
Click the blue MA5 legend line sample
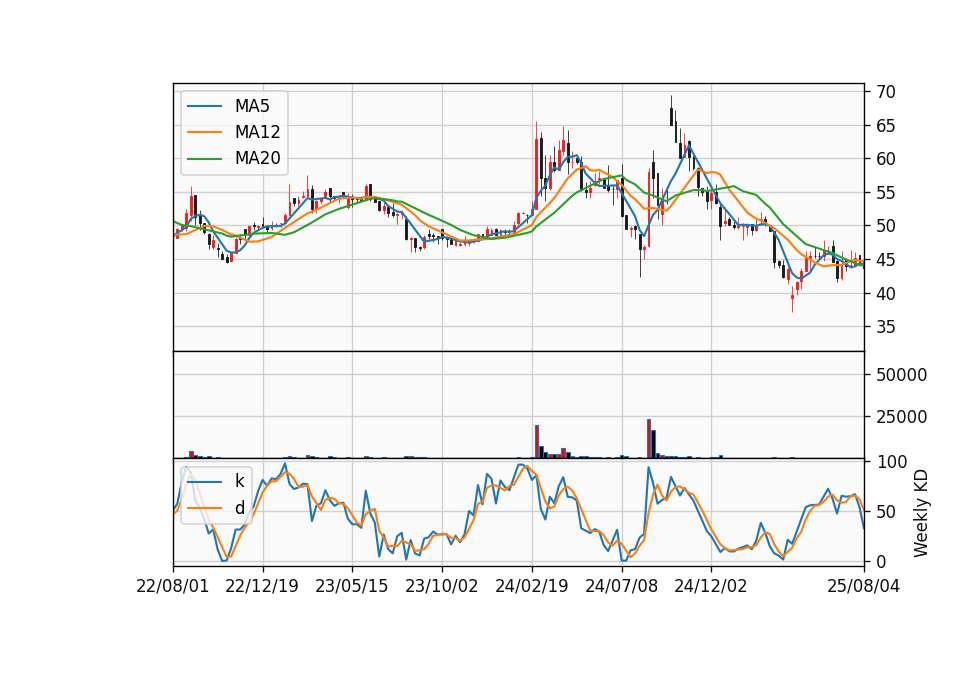[x=204, y=106]
